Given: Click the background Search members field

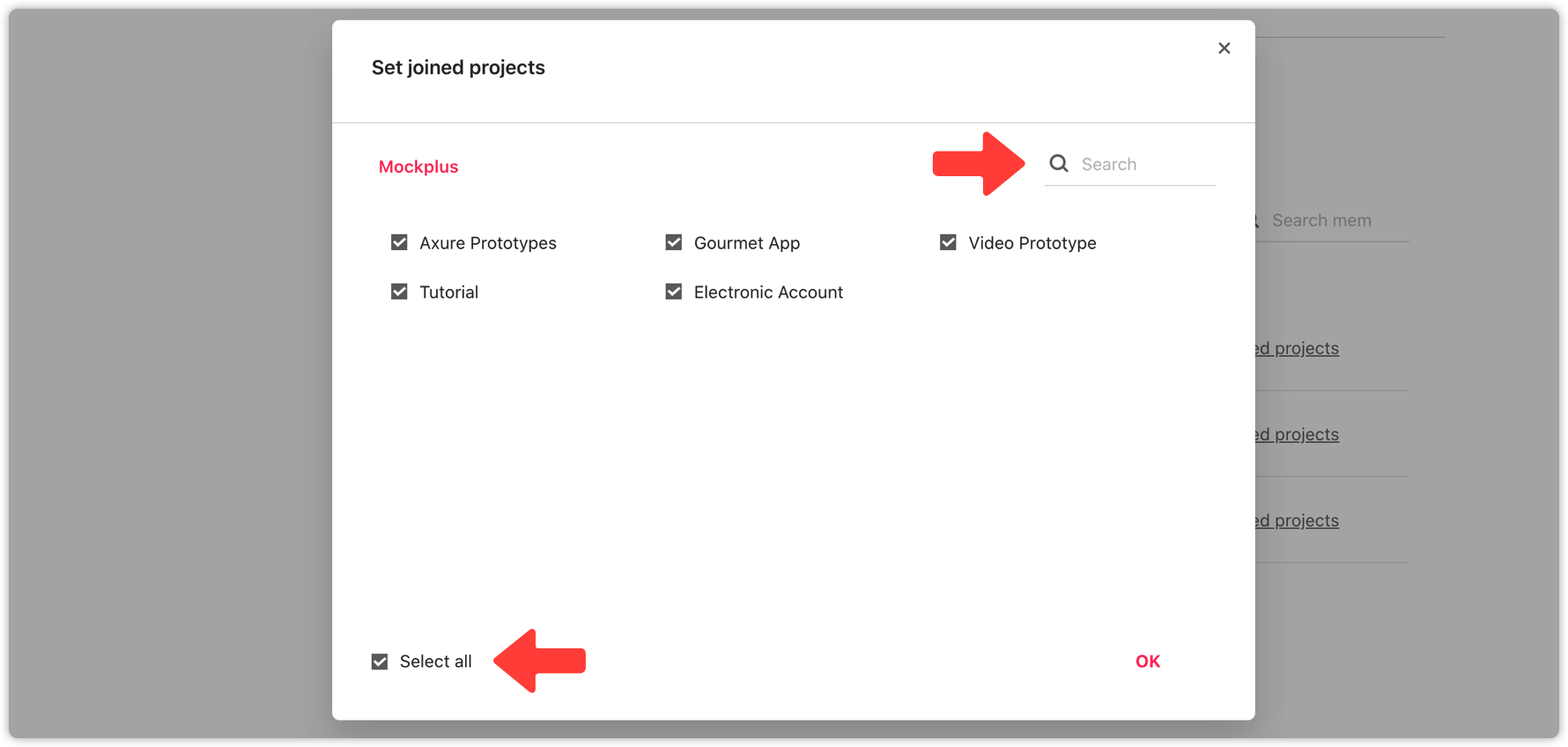Looking at the screenshot, I should pos(1332,221).
